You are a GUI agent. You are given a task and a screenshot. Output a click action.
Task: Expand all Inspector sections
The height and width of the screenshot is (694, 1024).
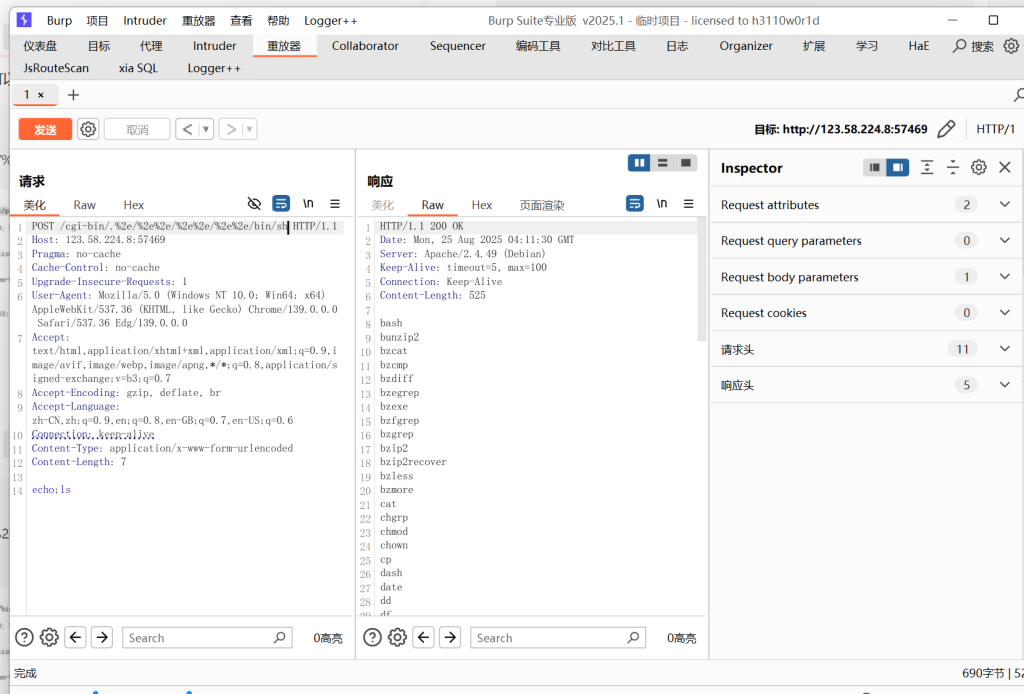(x=927, y=168)
